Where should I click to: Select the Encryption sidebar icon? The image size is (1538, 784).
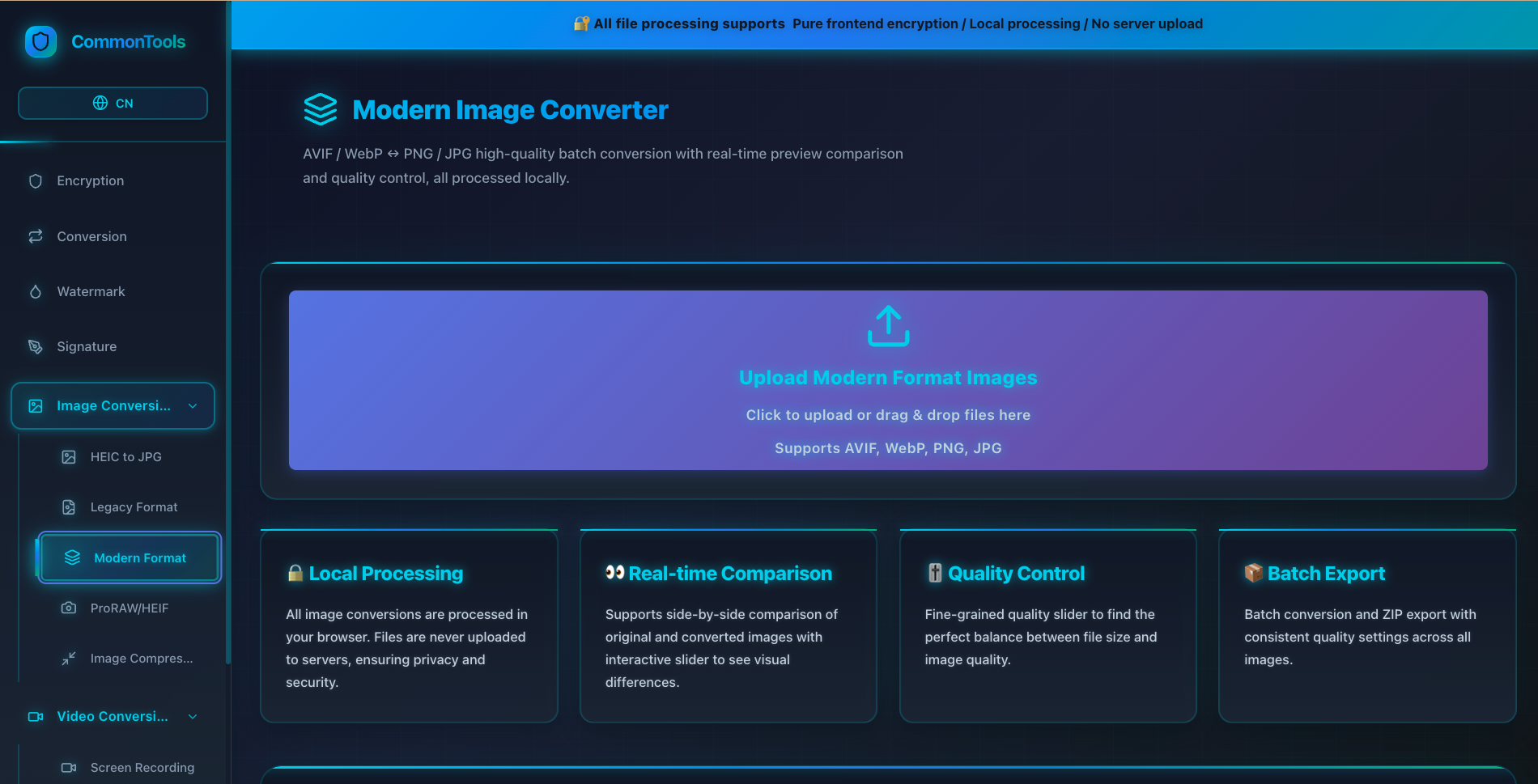pyautogui.click(x=36, y=180)
